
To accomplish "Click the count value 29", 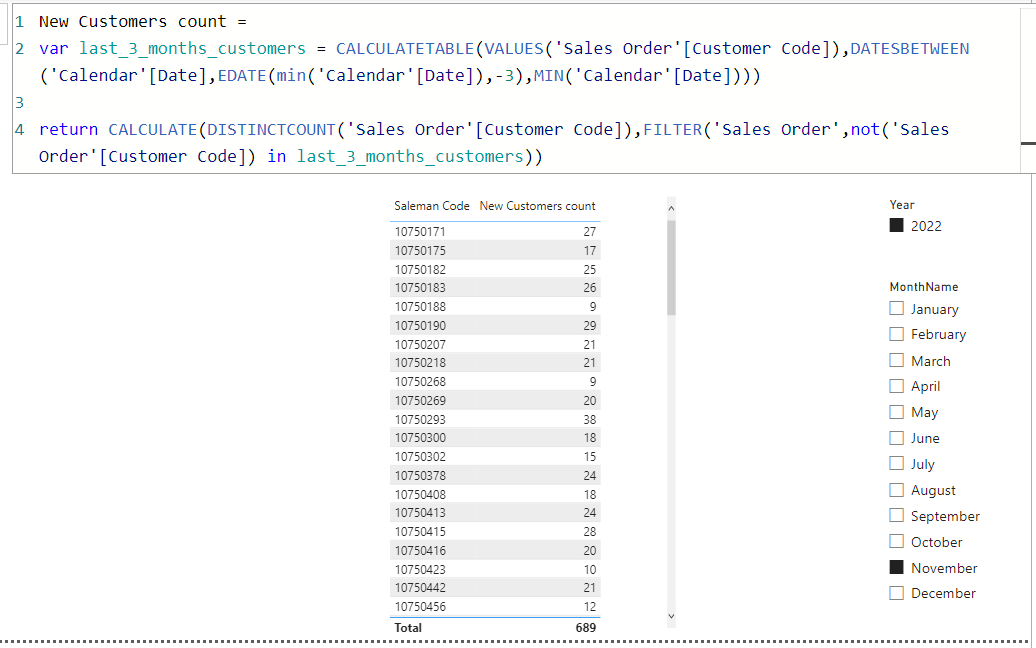I will pyautogui.click(x=589, y=326).
